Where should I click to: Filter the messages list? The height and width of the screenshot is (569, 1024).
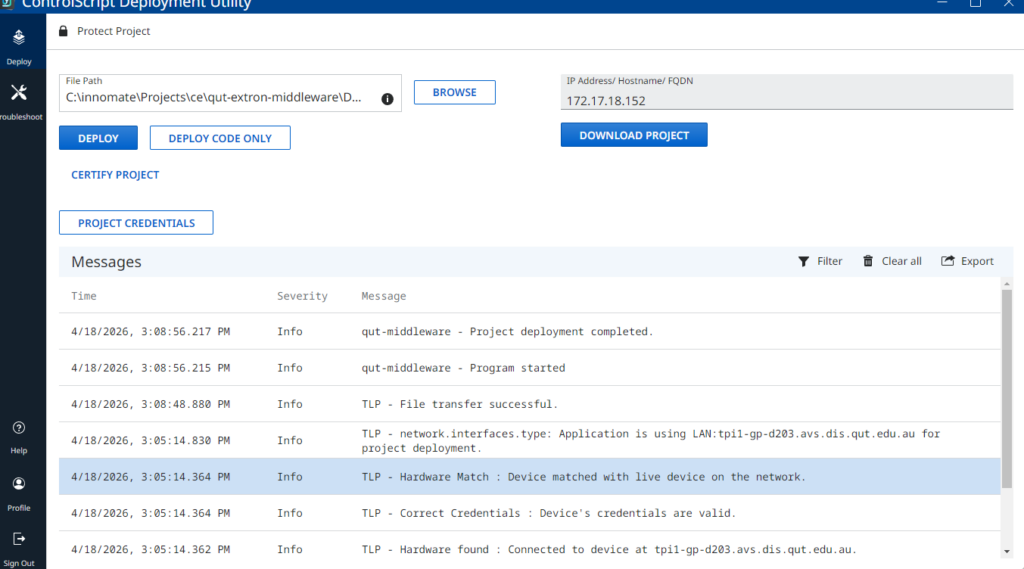(x=820, y=261)
